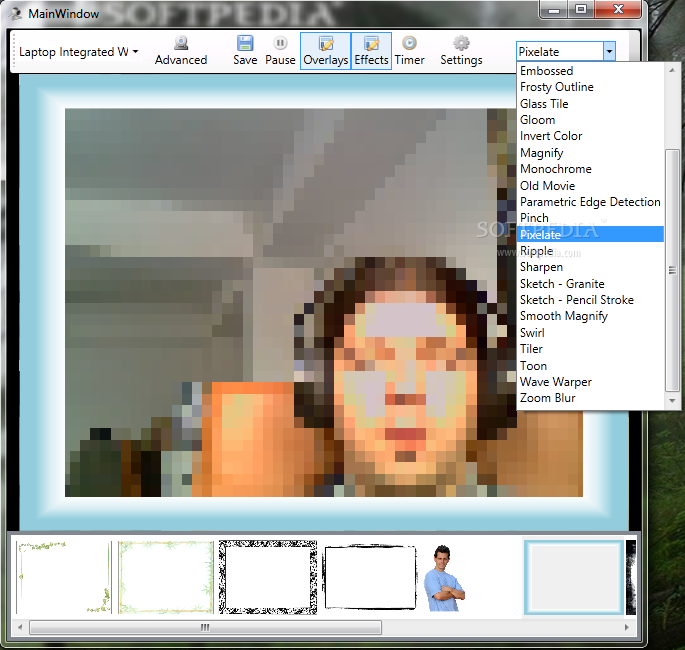The height and width of the screenshot is (650, 685).
Task: Click the effects list scroll-down arrow
Action: tap(672, 400)
